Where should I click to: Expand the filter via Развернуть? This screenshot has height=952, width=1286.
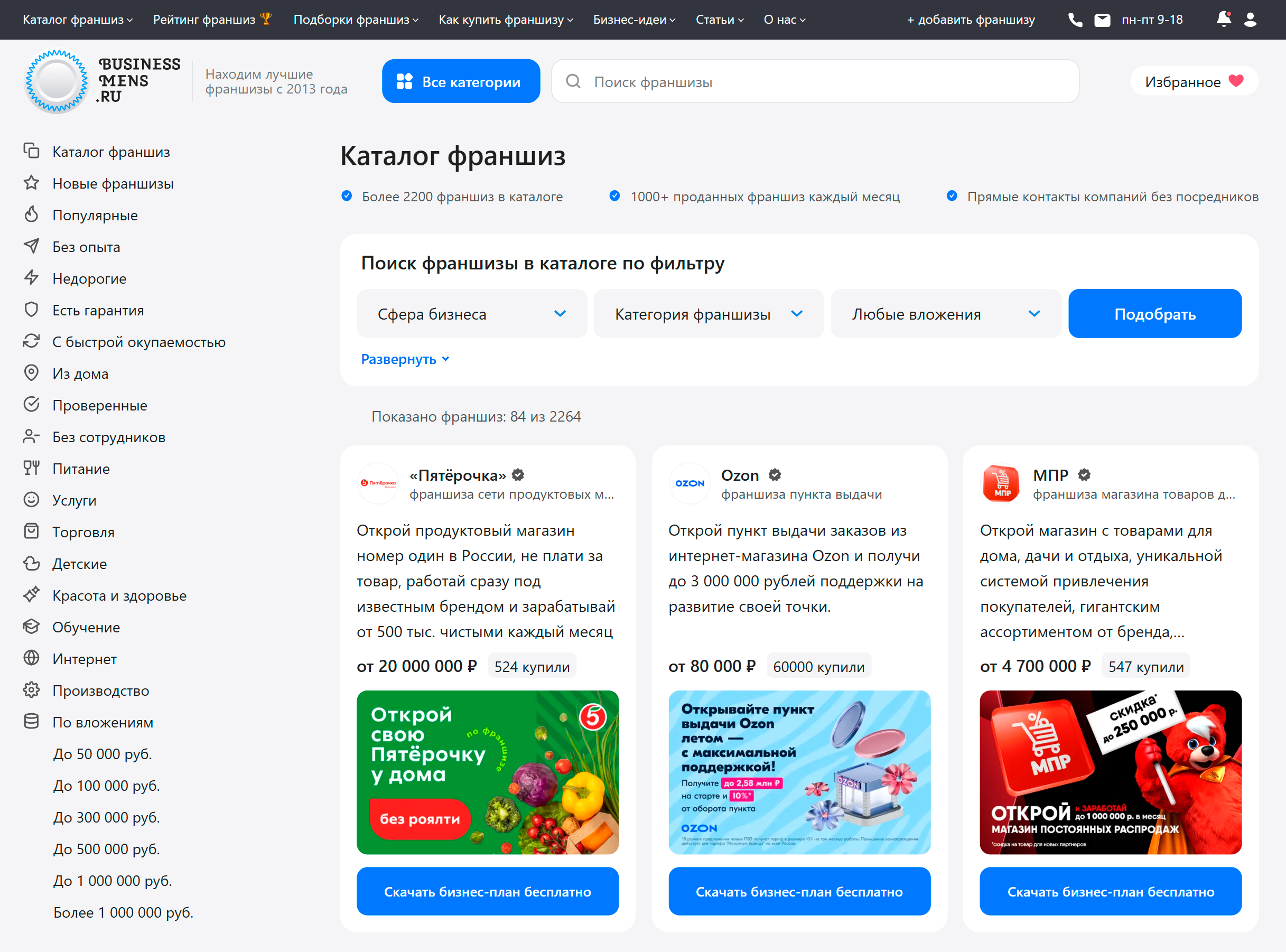(405, 359)
